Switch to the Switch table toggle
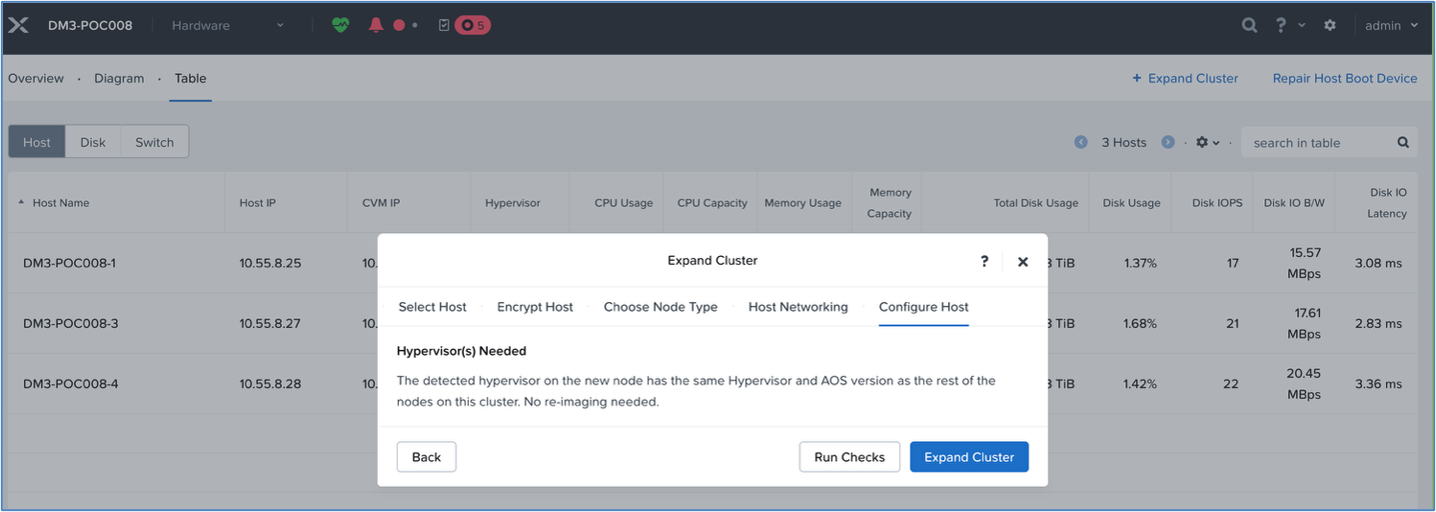This screenshot has width=1436, height=512. (155, 142)
